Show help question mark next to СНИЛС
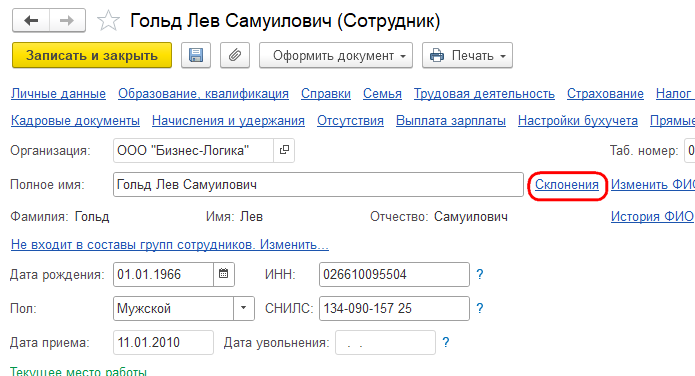695x376 pixels. pos(480,308)
